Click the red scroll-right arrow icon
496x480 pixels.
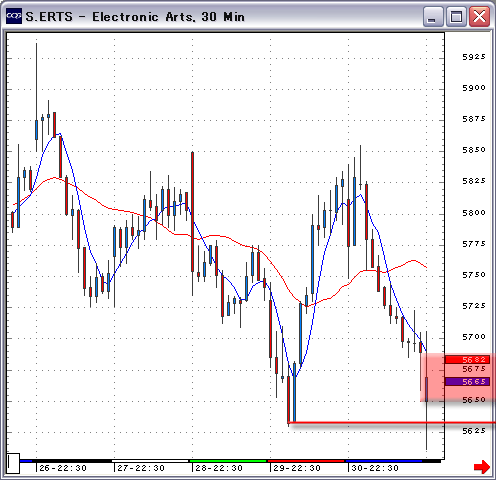coord(482,466)
